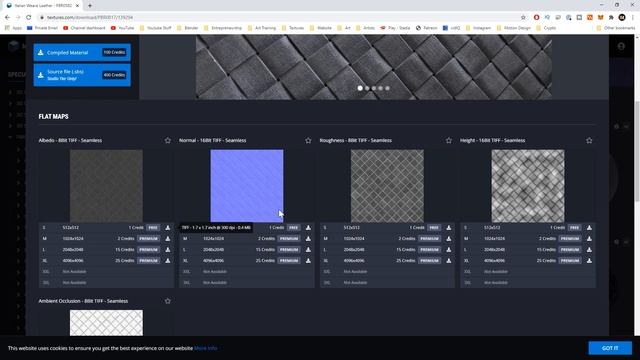The image size is (640, 360).
Task: Download Albedo 512x512 free map
Action: coord(168,228)
